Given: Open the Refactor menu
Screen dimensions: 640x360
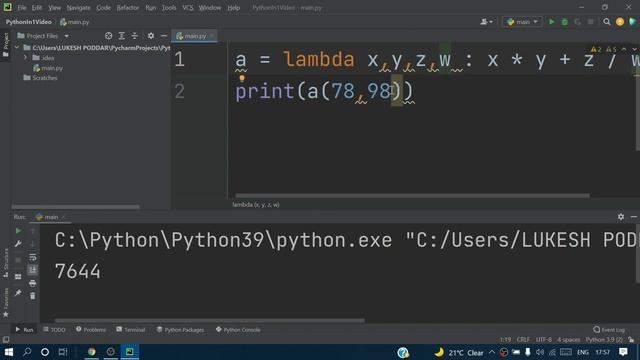Looking at the screenshot, I should point(128,8).
